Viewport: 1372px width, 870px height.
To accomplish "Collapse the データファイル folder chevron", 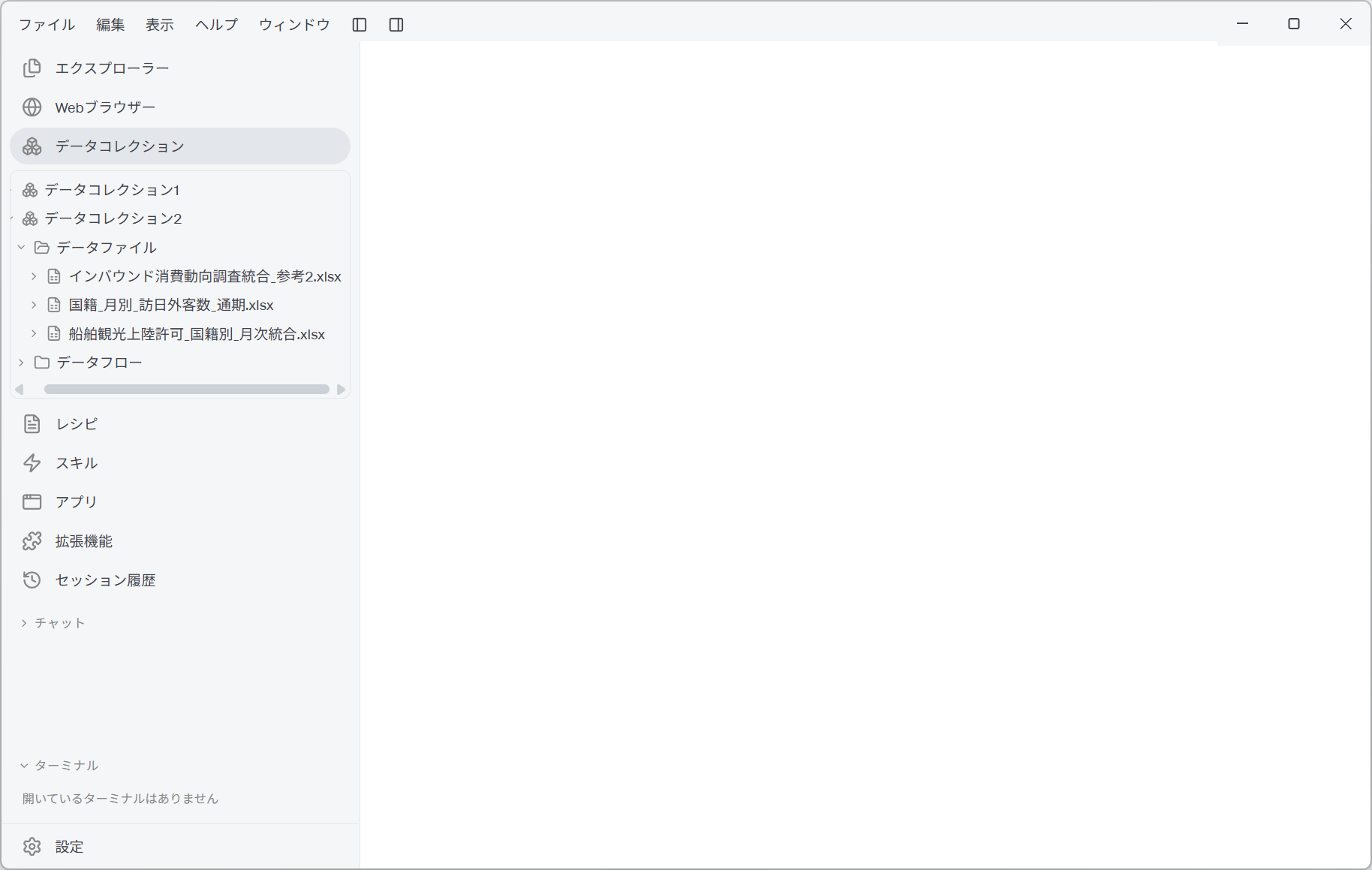I will click(21, 247).
